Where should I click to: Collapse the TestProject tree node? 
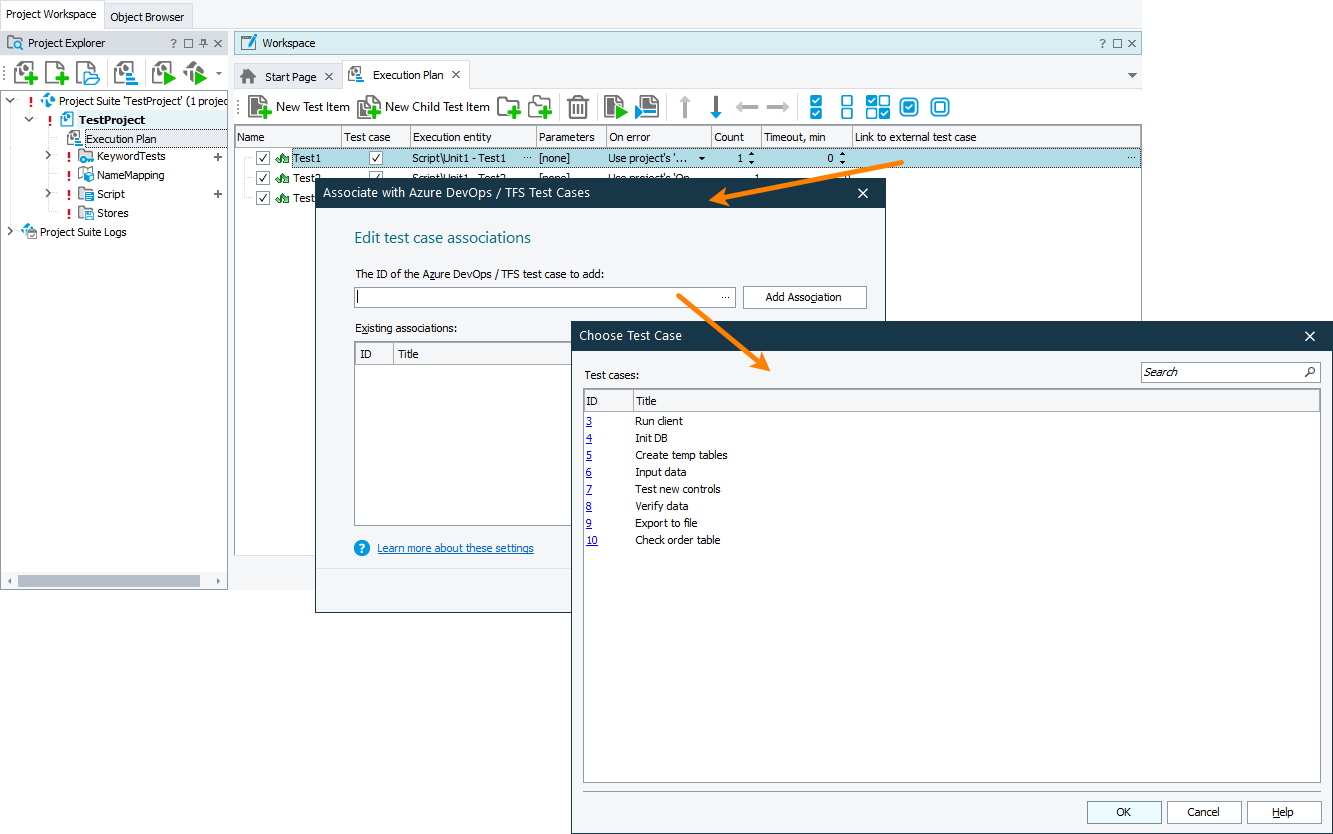[29, 118]
